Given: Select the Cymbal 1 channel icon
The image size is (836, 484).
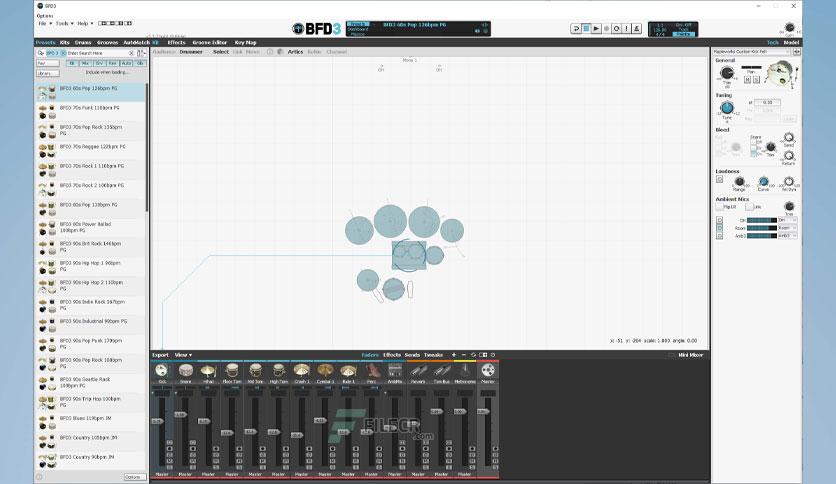Looking at the screenshot, I should coord(325,370).
